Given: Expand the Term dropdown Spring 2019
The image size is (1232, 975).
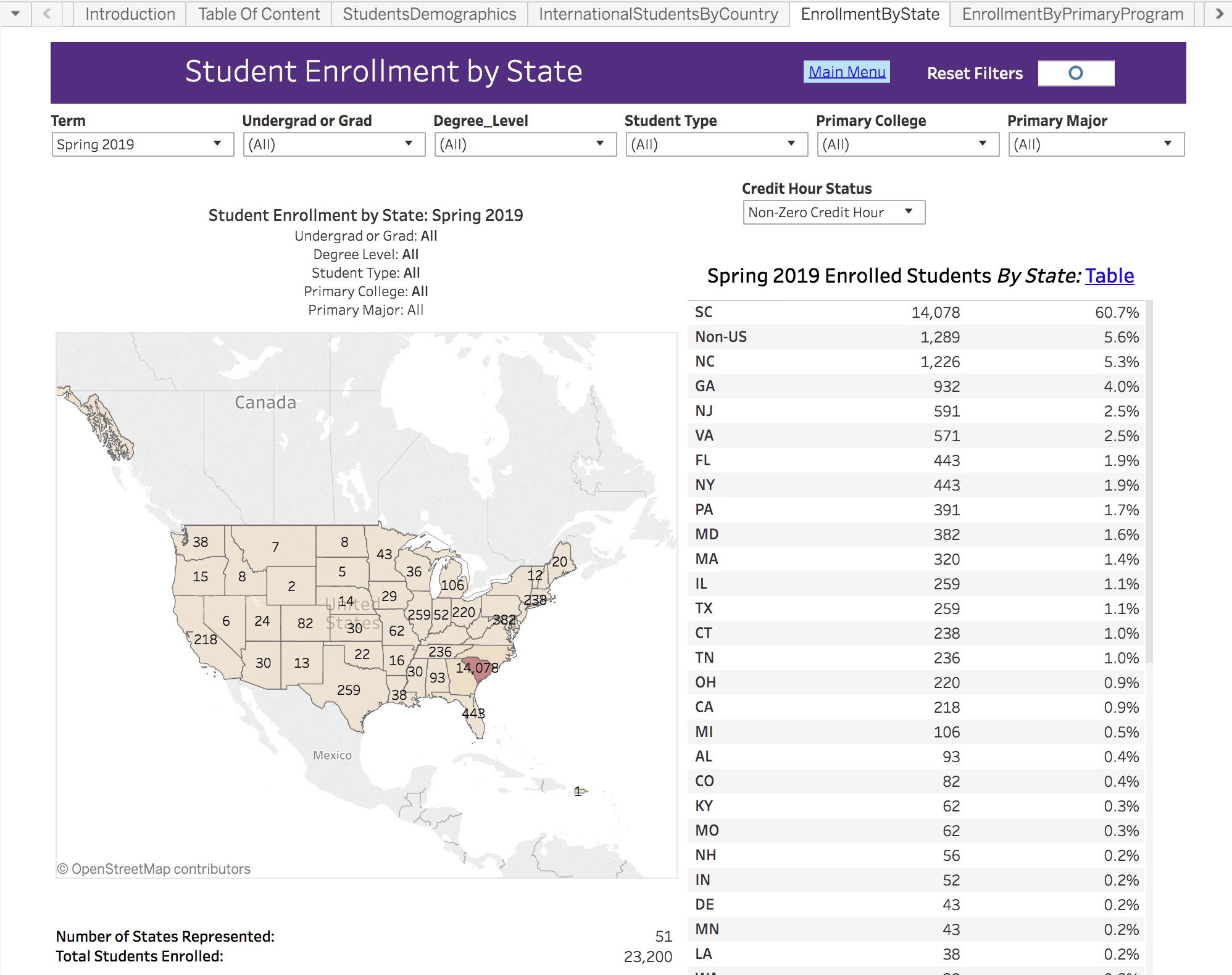Looking at the screenshot, I should (143, 144).
